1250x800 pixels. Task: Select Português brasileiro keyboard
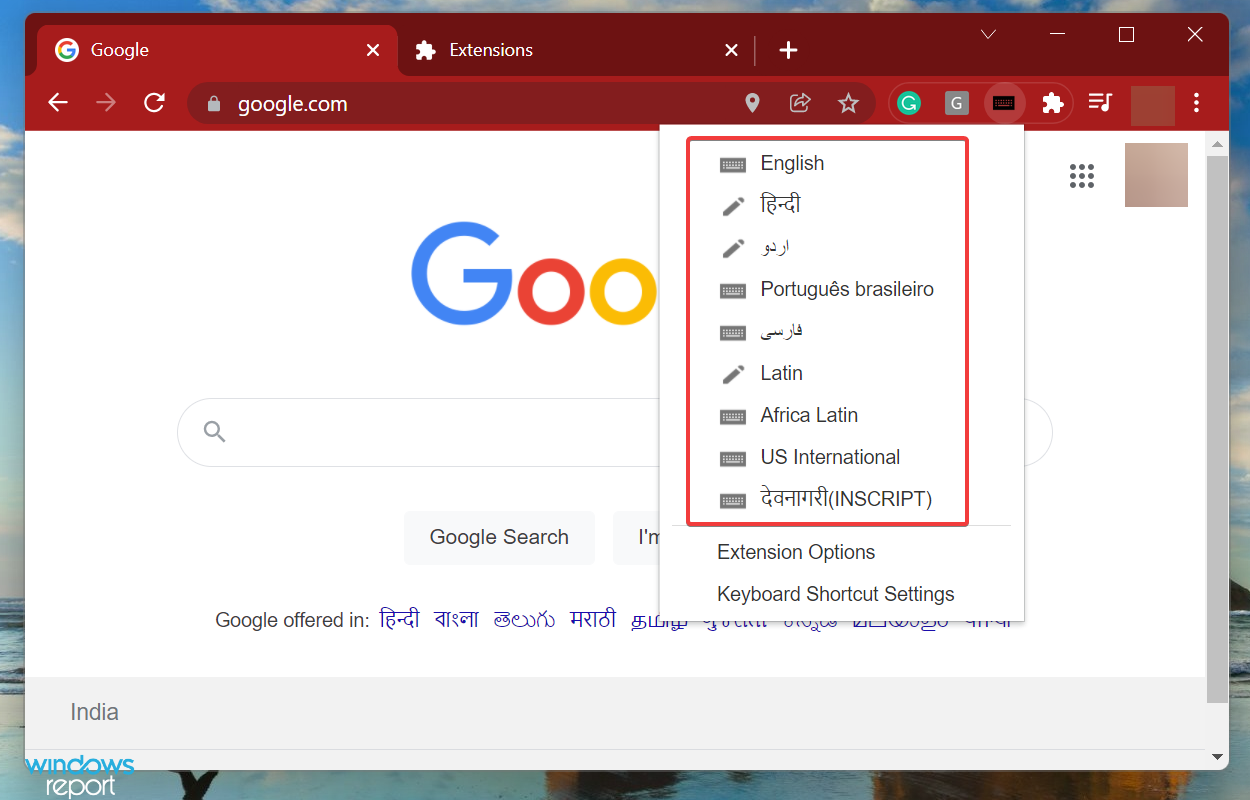coord(828,289)
